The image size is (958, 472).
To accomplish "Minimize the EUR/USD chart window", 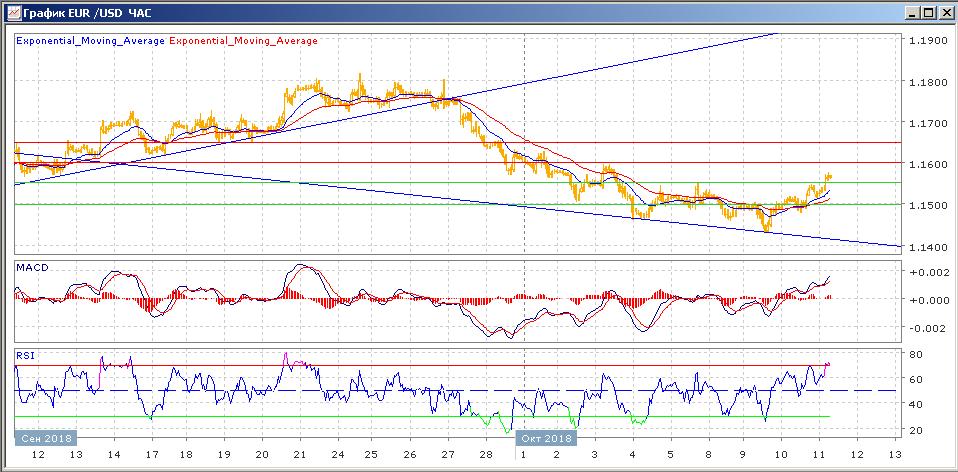I will coord(912,13).
